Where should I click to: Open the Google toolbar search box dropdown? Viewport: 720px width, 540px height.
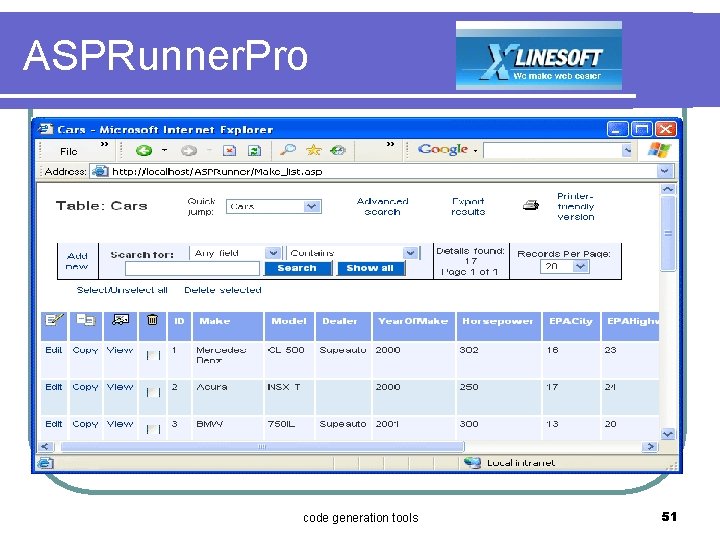point(626,150)
